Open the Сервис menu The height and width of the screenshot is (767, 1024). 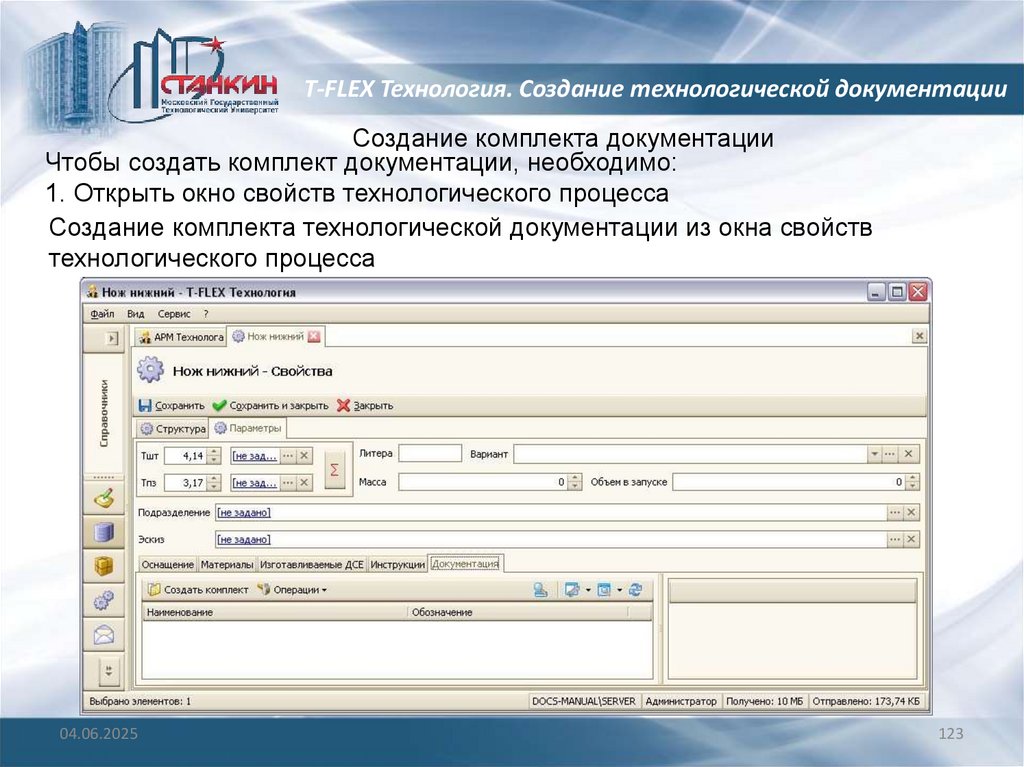(174, 314)
